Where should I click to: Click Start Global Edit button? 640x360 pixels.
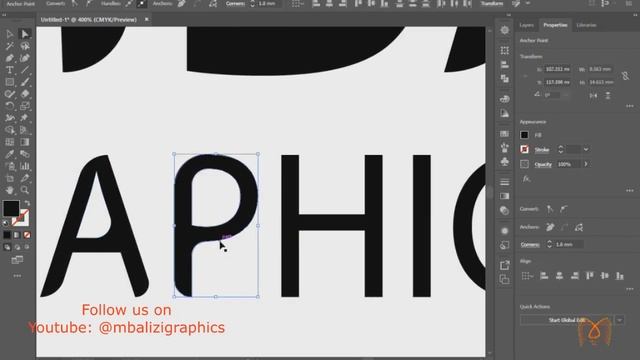point(567,320)
